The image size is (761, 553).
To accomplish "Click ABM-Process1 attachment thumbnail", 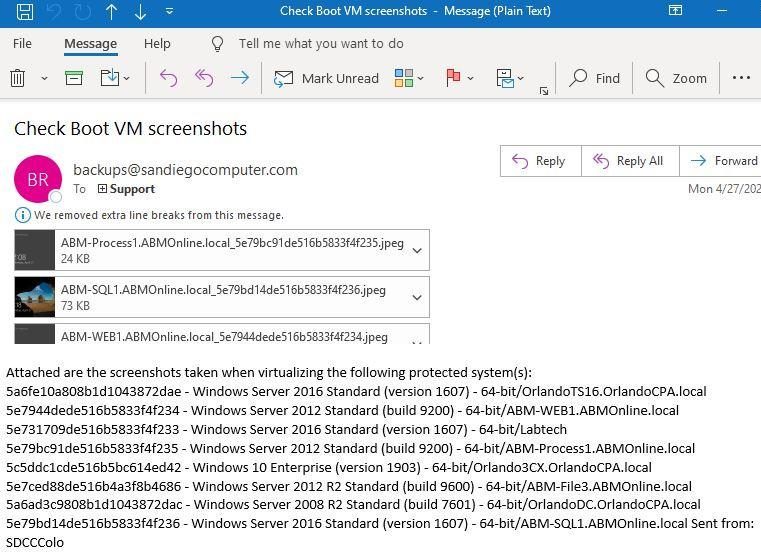I will pos(34,250).
